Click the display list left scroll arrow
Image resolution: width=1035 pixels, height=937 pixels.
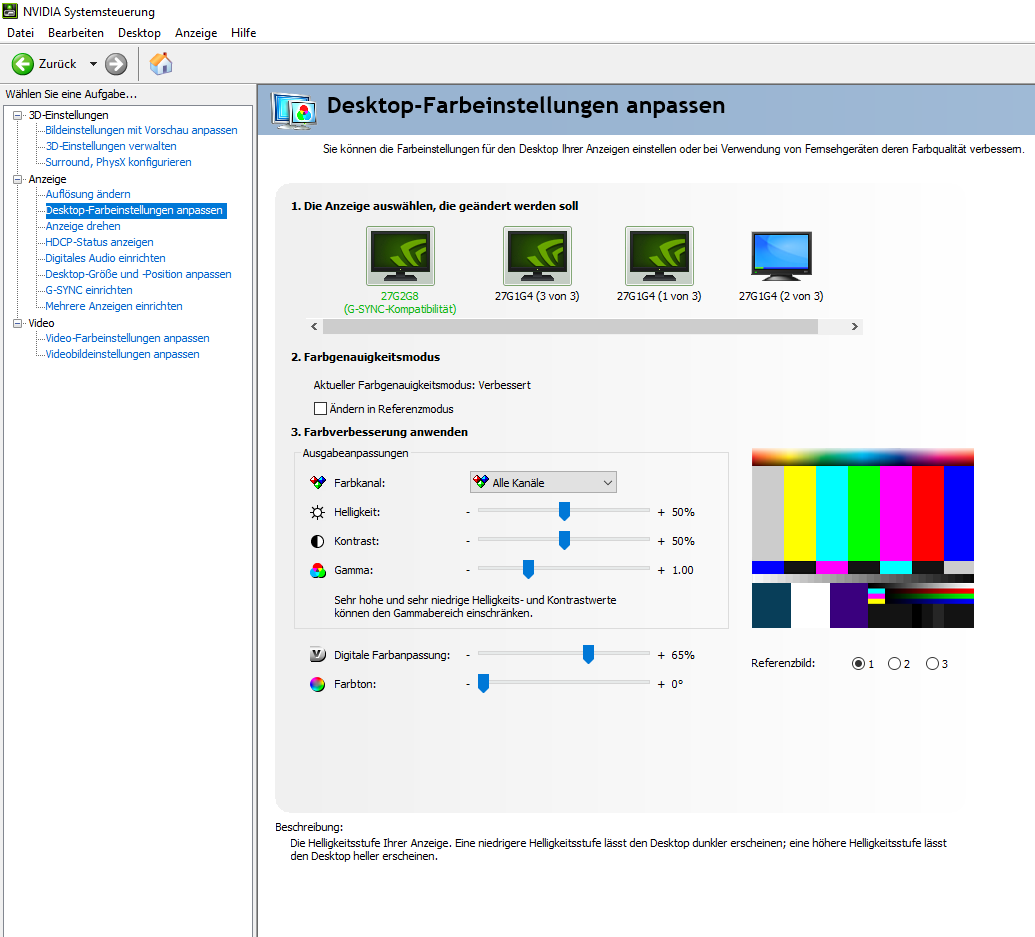click(314, 326)
